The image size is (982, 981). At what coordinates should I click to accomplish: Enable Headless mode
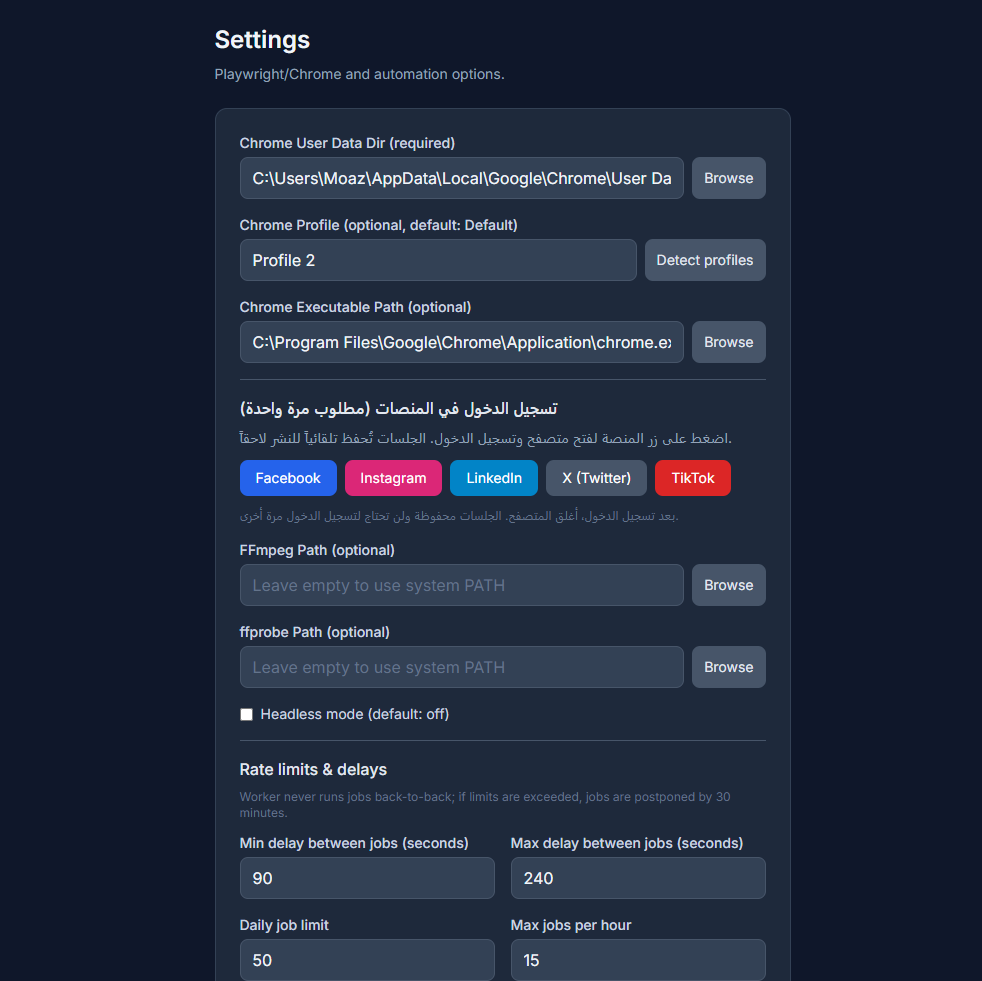pyautogui.click(x=246, y=714)
